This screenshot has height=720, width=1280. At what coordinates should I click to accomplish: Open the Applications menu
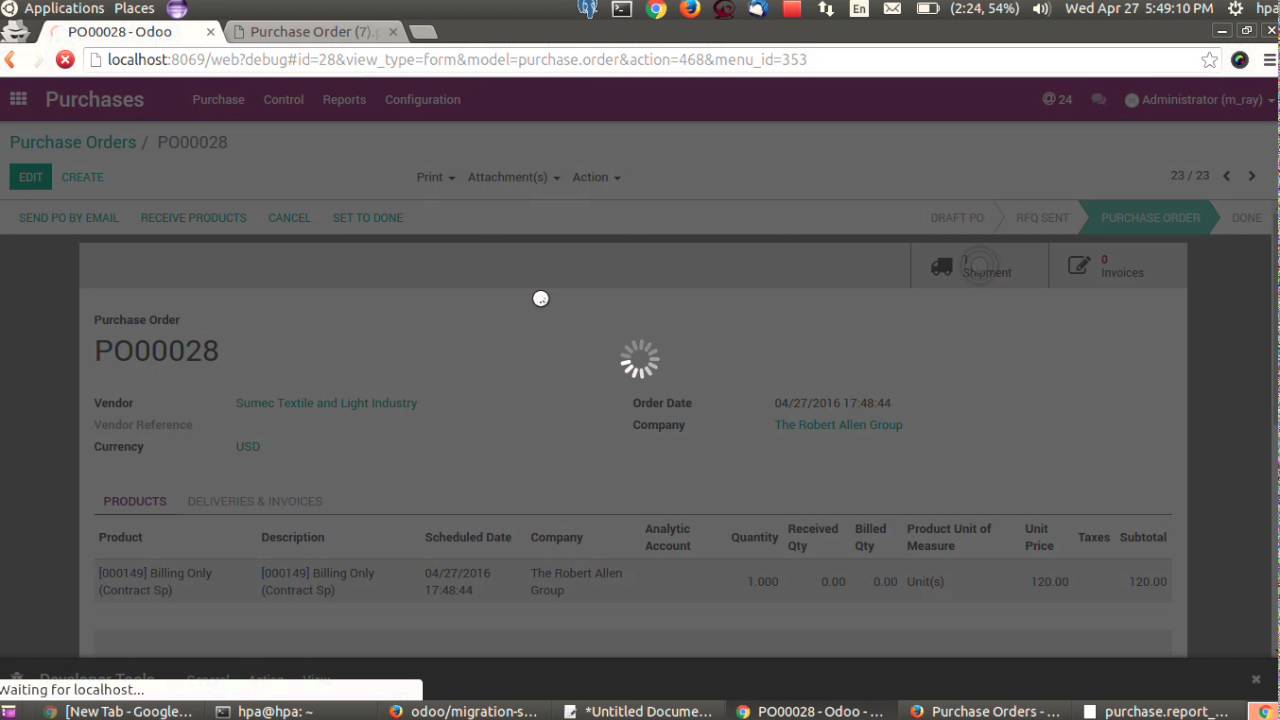pos(64,9)
